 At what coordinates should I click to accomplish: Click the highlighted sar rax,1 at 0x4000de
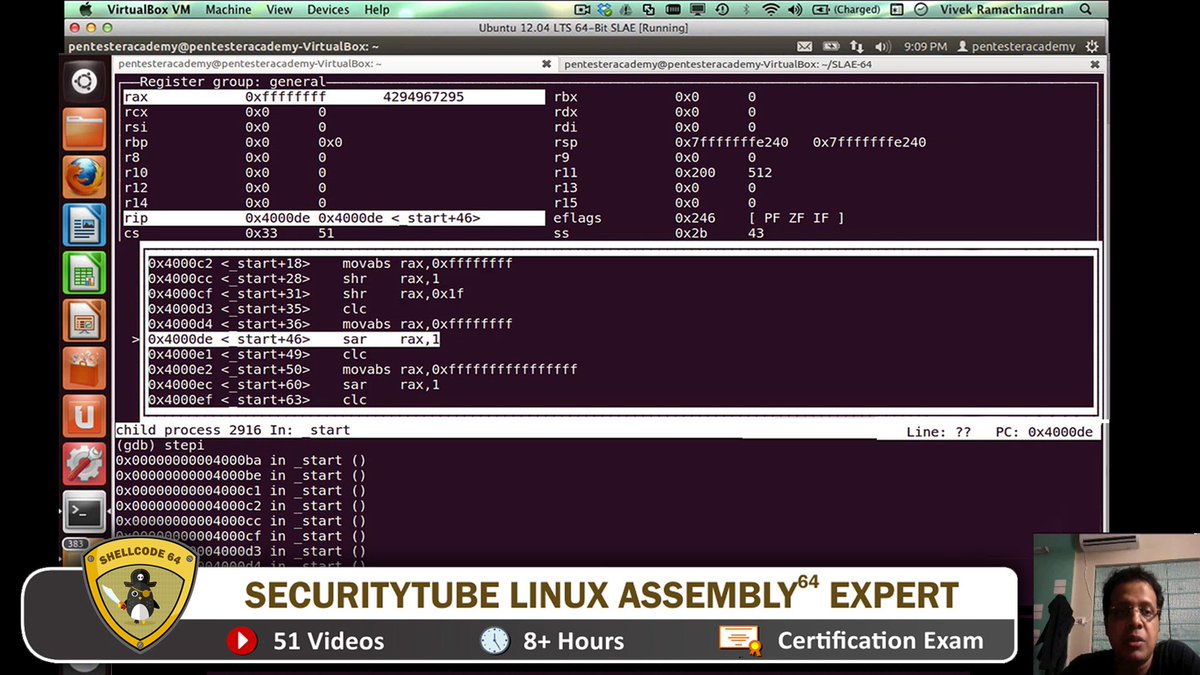click(294, 339)
